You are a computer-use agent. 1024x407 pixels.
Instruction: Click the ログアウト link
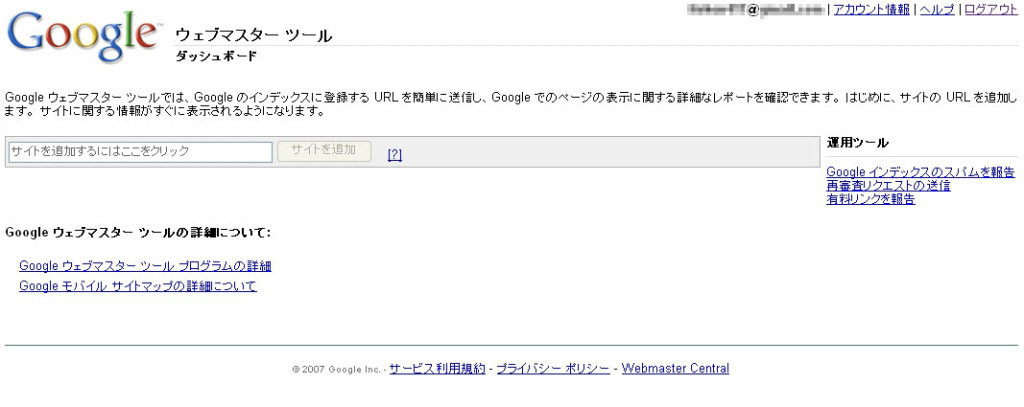click(x=991, y=9)
